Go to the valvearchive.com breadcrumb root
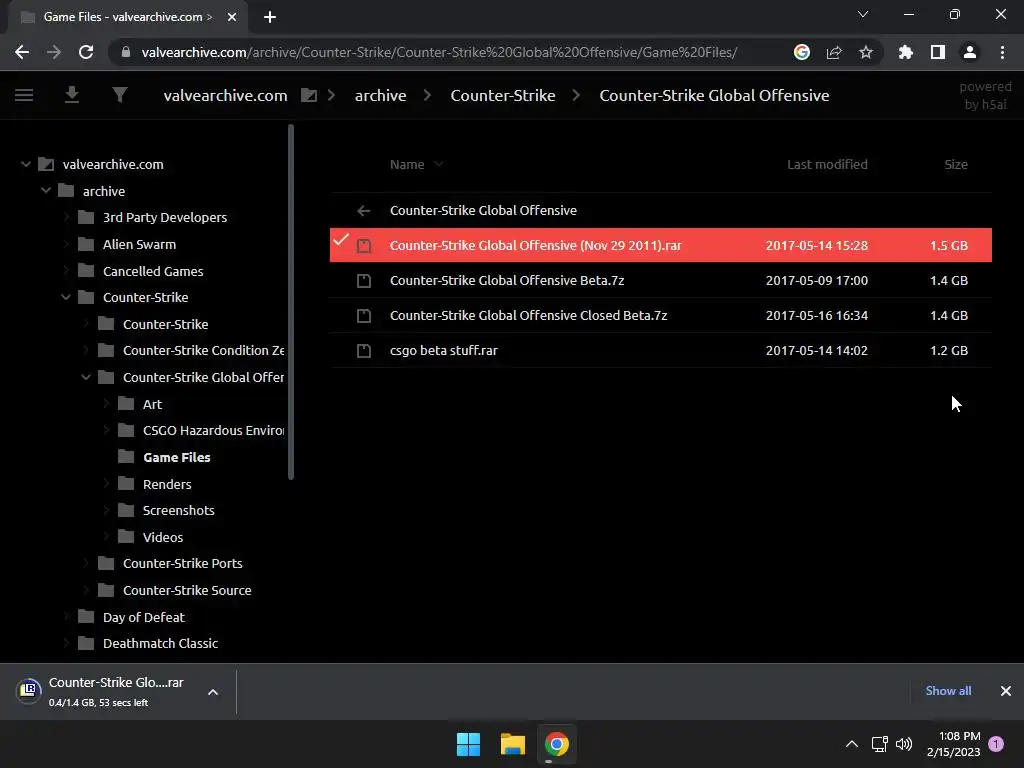Viewport: 1024px width, 768px height. [x=225, y=95]
